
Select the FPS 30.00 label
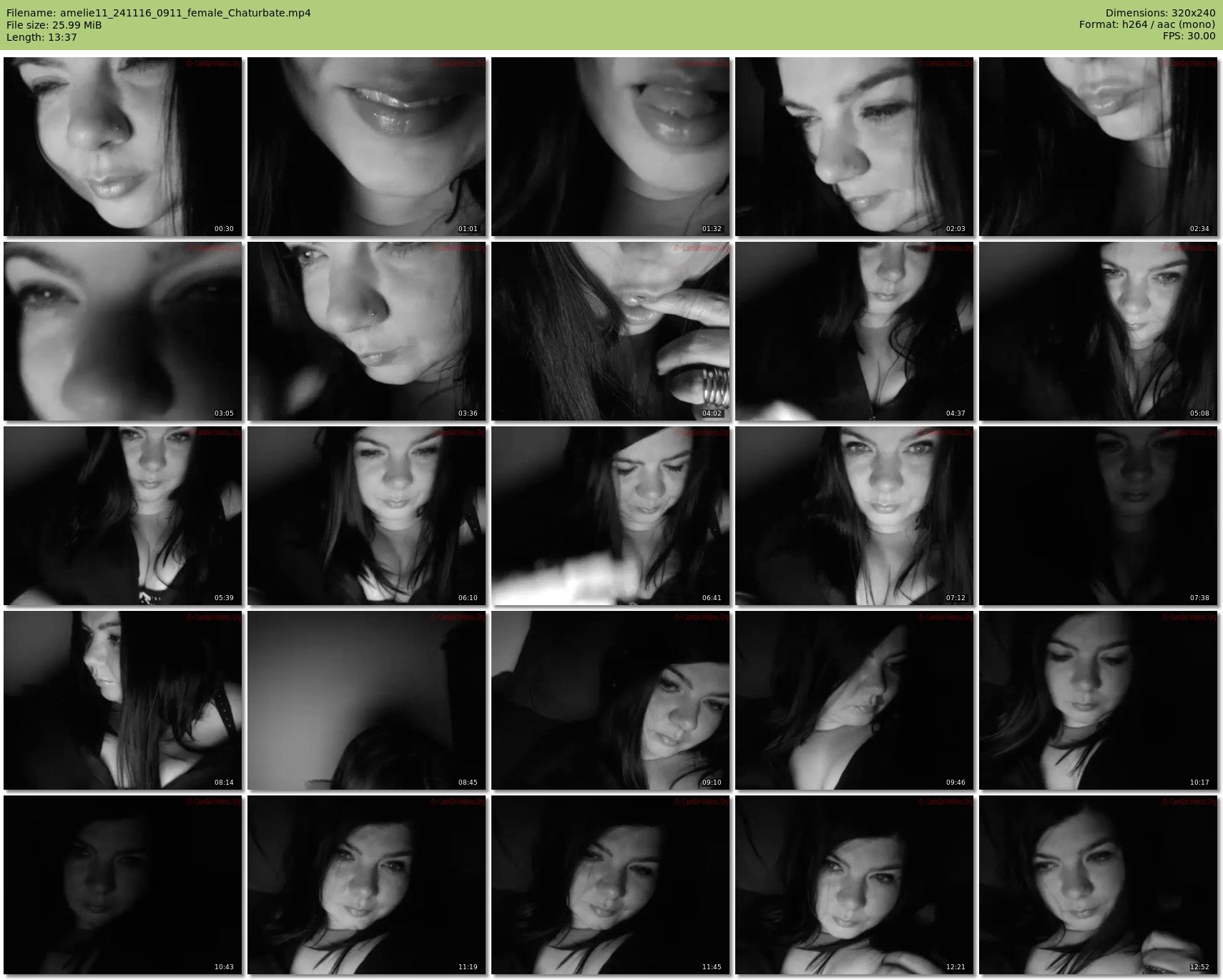tap(1189, 36)
